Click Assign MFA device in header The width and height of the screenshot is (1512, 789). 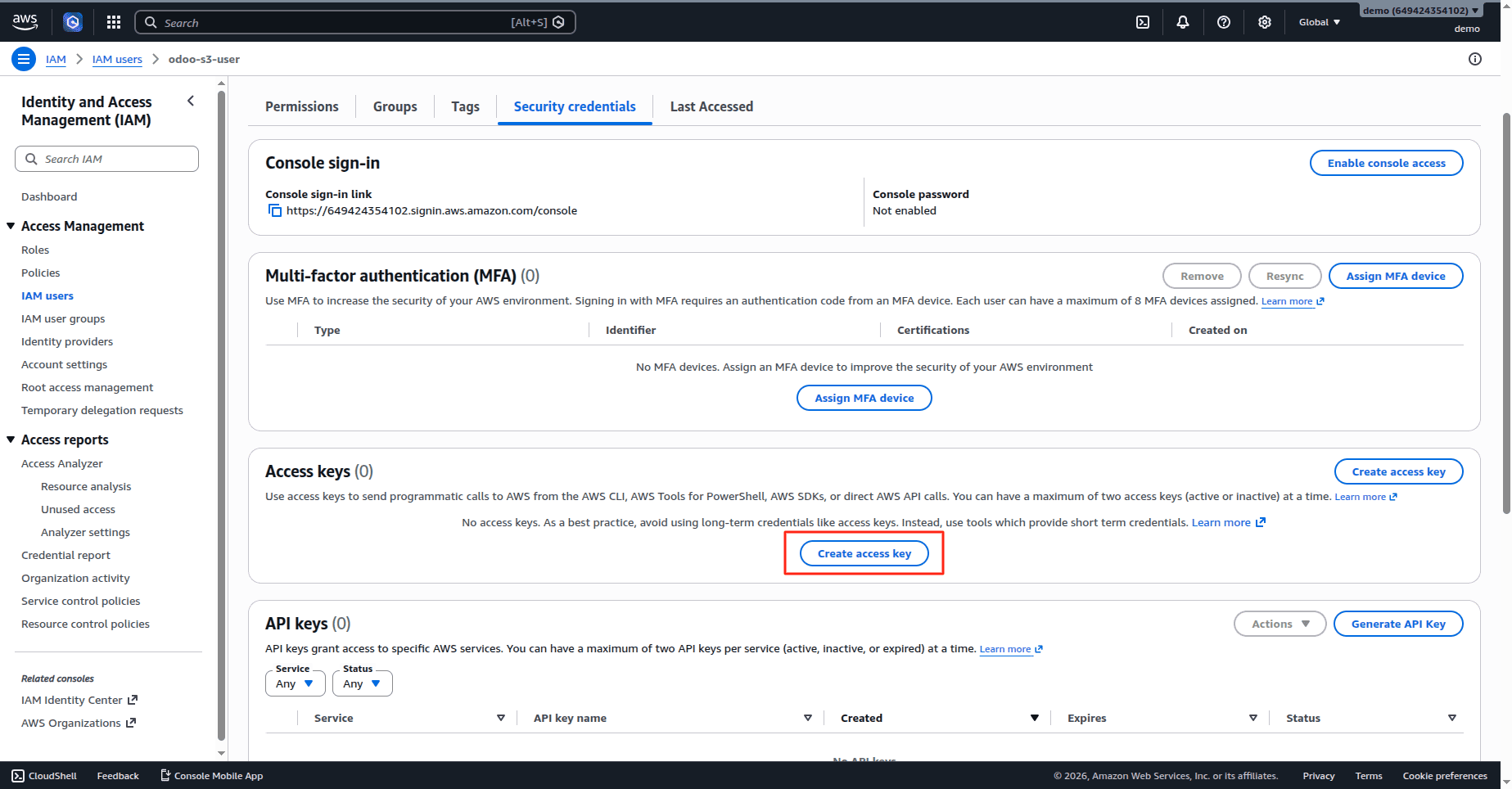(1396, 276)
